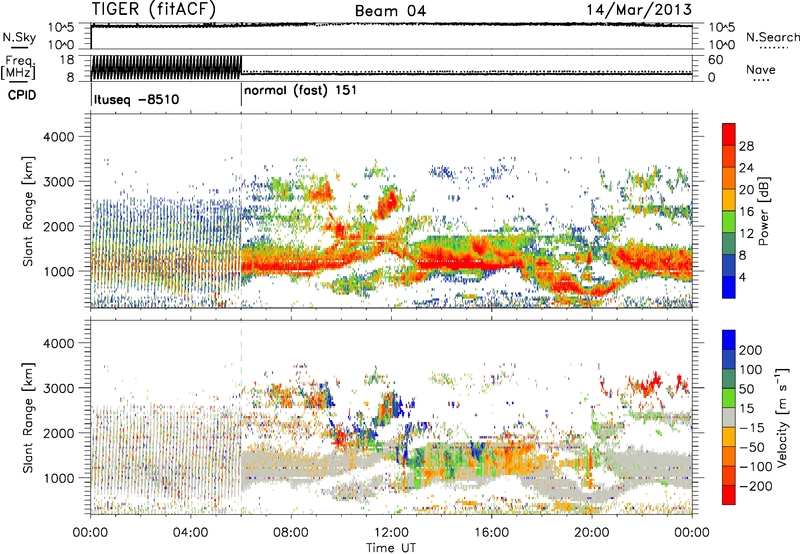Click the 60 tick on the Nave axis
Viewport: 800px width, 554px height.
tap(716, 60)
